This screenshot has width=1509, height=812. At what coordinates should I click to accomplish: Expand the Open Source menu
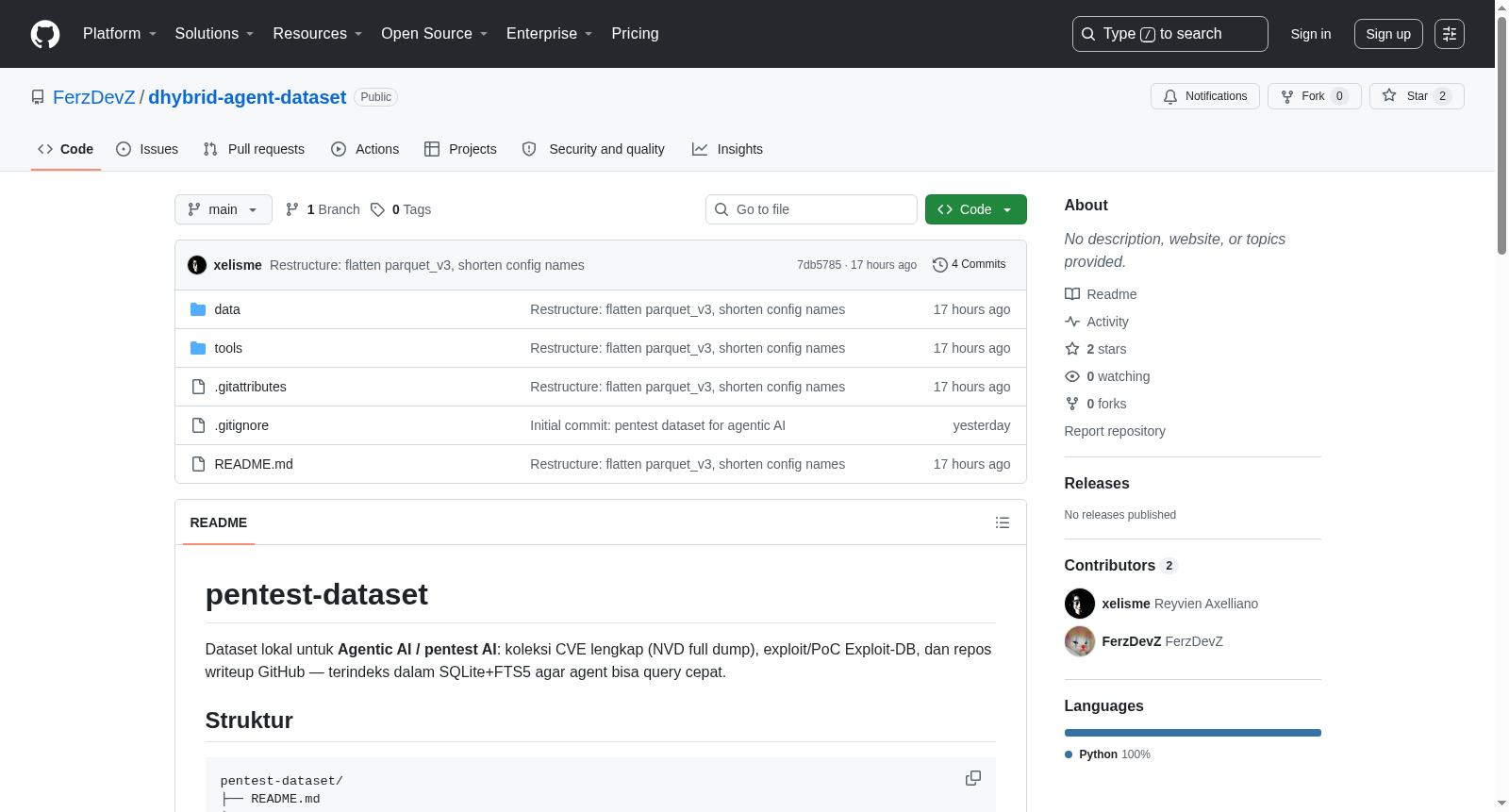tap(435, 34)
